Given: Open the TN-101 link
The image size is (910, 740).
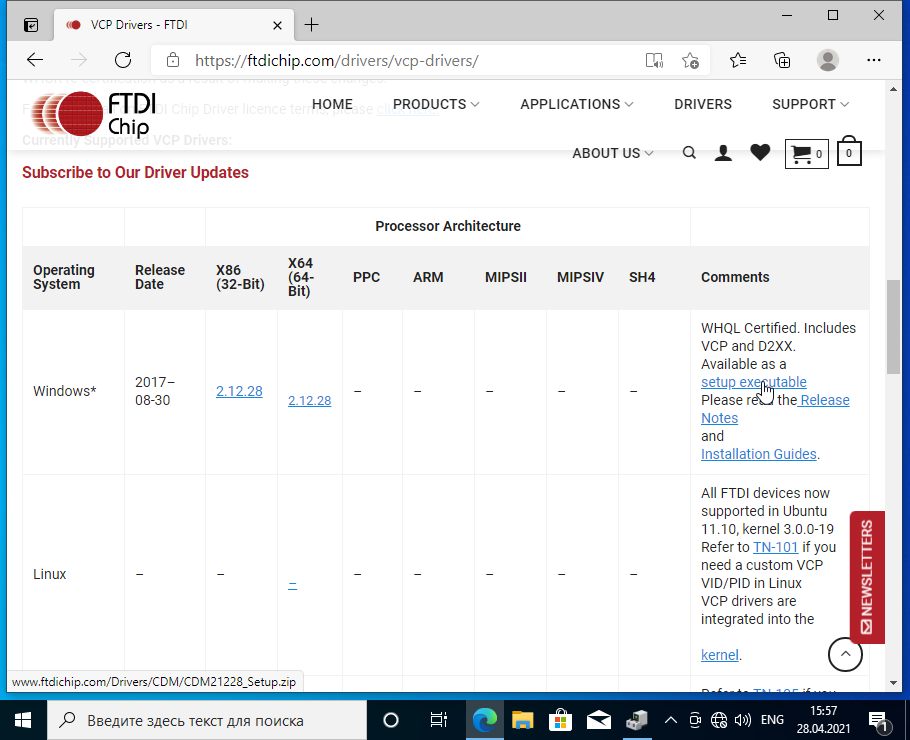Looking at the screenshot, I should (775, 547).
